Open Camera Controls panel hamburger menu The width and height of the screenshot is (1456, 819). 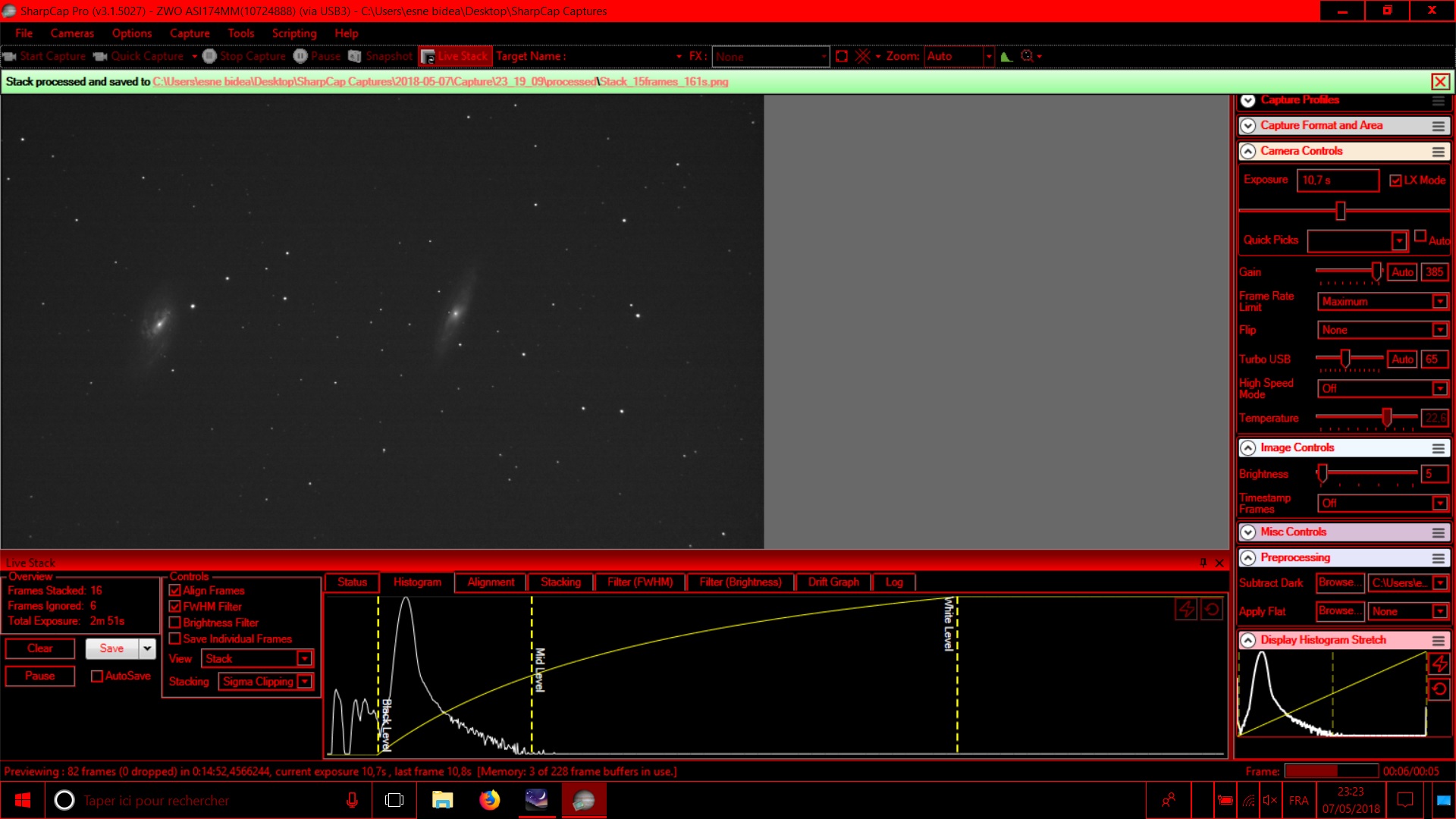pyautogui.click(x=1438, y=152)
